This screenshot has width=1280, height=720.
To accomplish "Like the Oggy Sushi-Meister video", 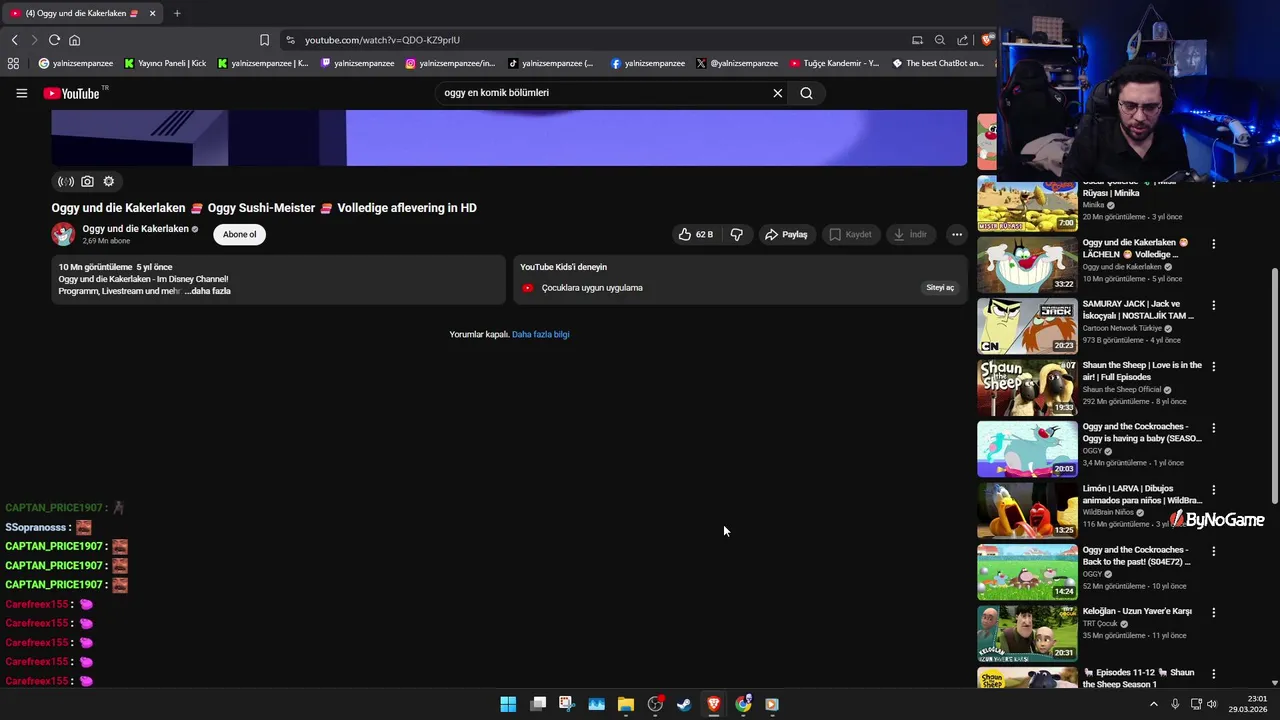I will tap(696, 234).
